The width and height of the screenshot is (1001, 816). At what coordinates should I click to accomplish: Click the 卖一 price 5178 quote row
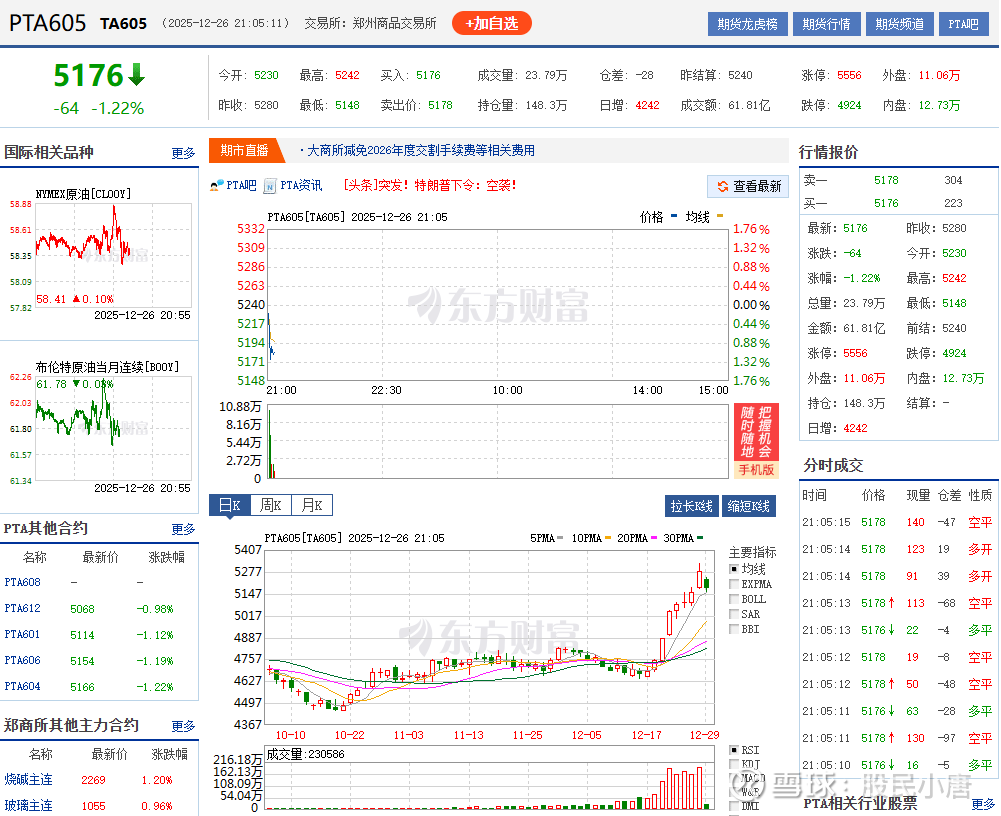tap(886, 180)
